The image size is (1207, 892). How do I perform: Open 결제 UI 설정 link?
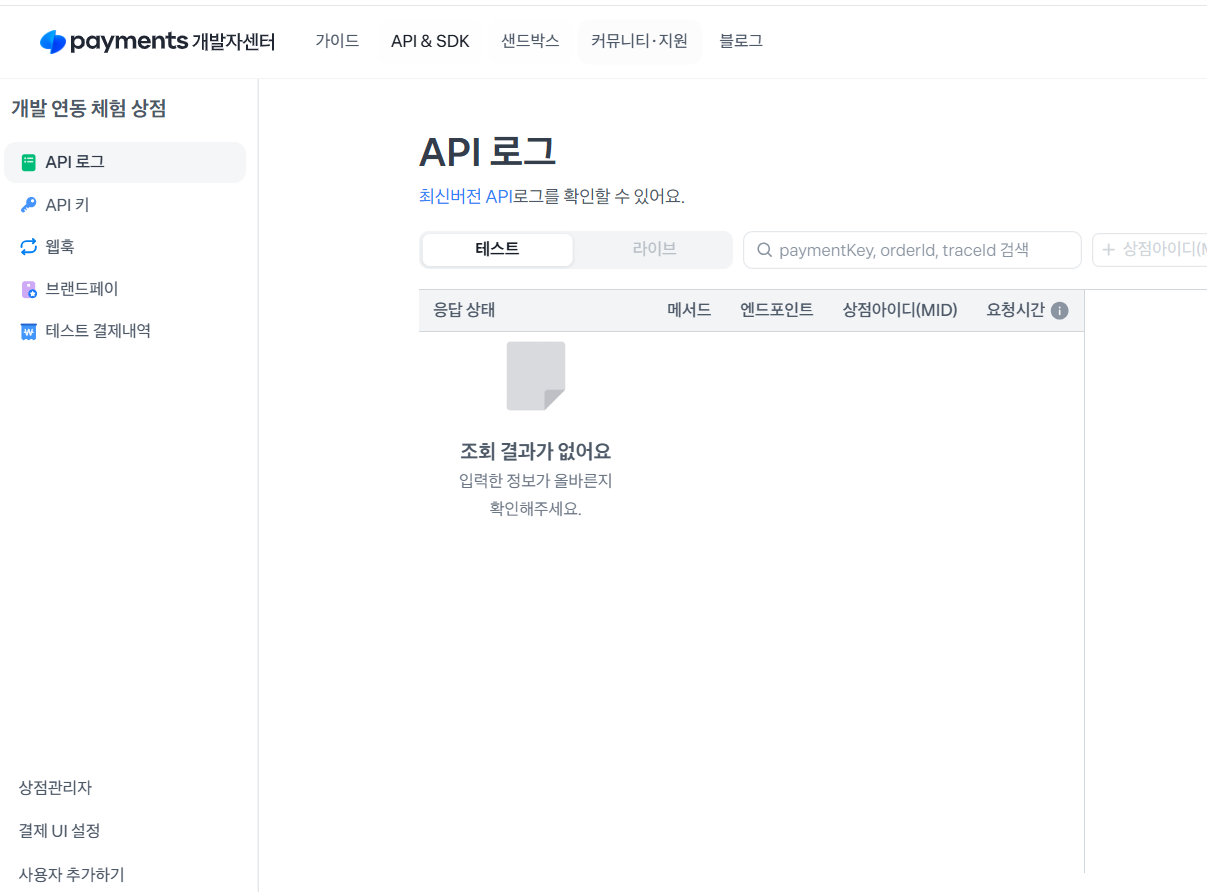[x=59, y=831]
